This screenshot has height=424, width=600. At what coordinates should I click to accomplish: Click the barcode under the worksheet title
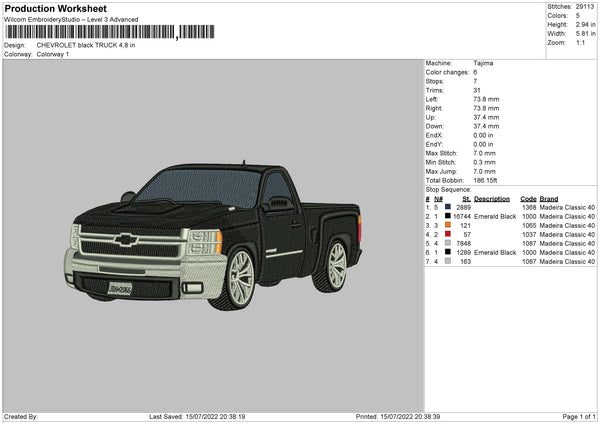pos(90,33)
